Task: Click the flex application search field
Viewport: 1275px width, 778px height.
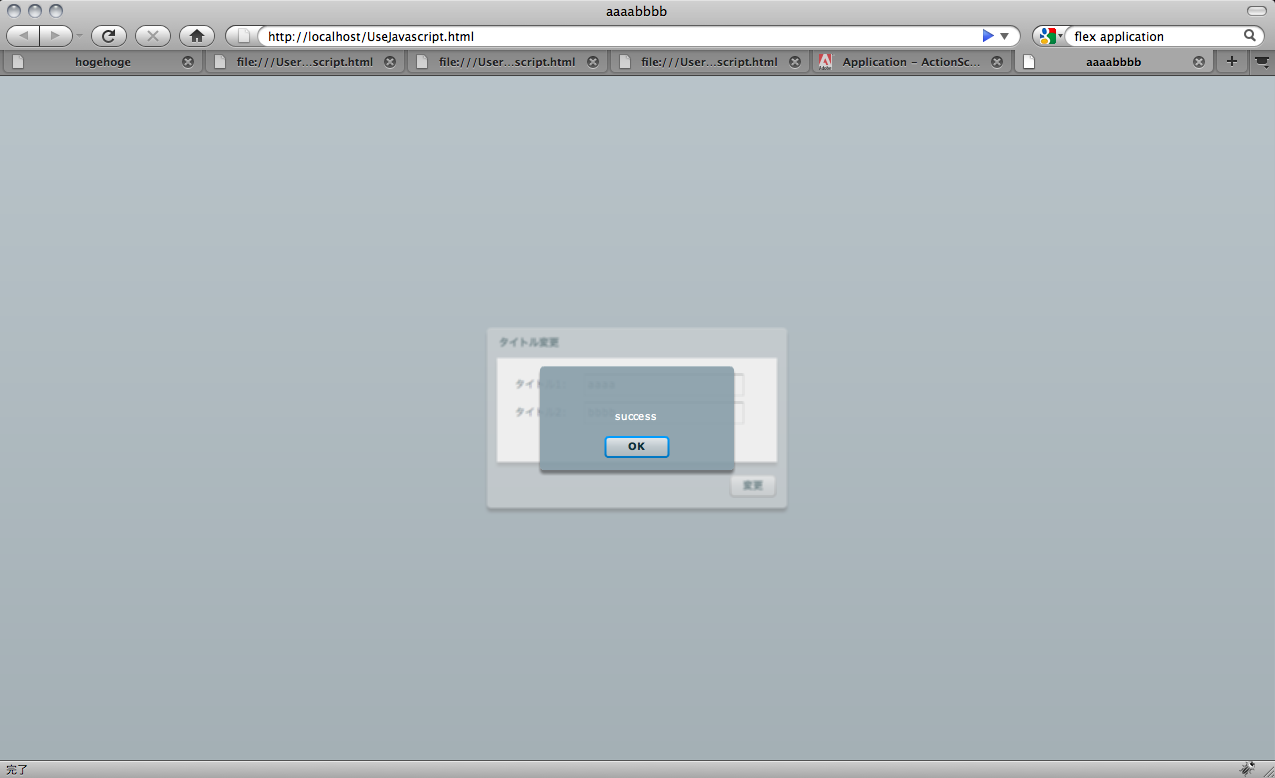Action: click(x=1155, y=36)
